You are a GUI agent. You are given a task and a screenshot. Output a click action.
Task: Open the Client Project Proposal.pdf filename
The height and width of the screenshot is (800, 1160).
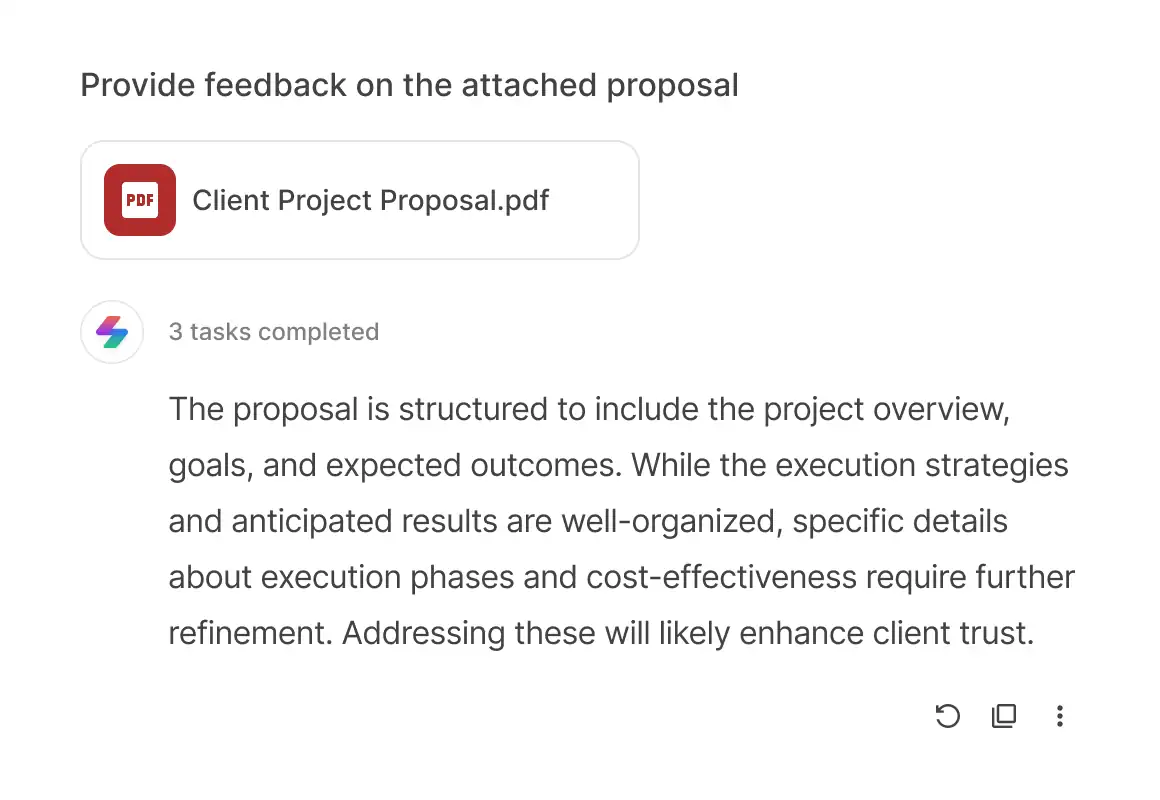point(371,201)
